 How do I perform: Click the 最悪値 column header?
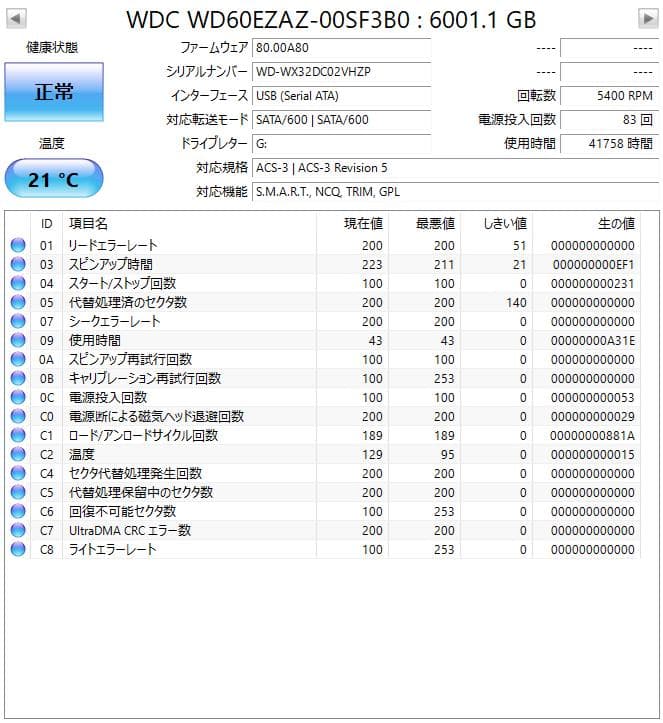425,224
